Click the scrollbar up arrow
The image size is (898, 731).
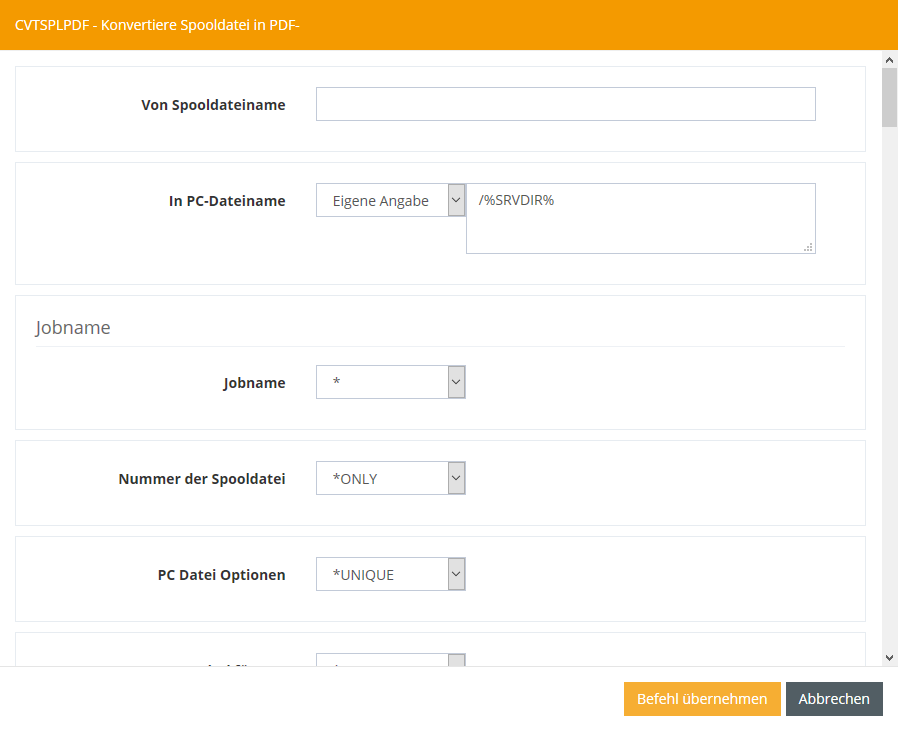889,60
